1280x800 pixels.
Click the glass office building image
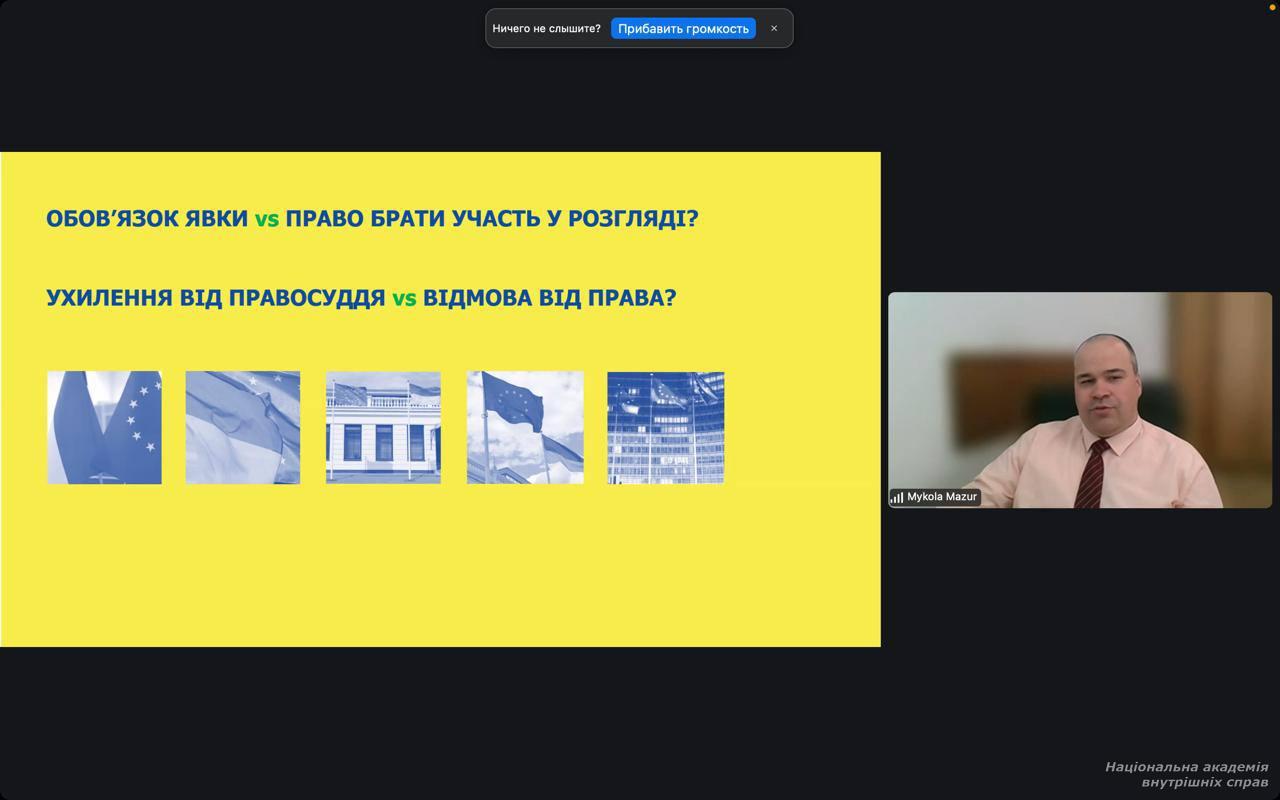[666, 428]
